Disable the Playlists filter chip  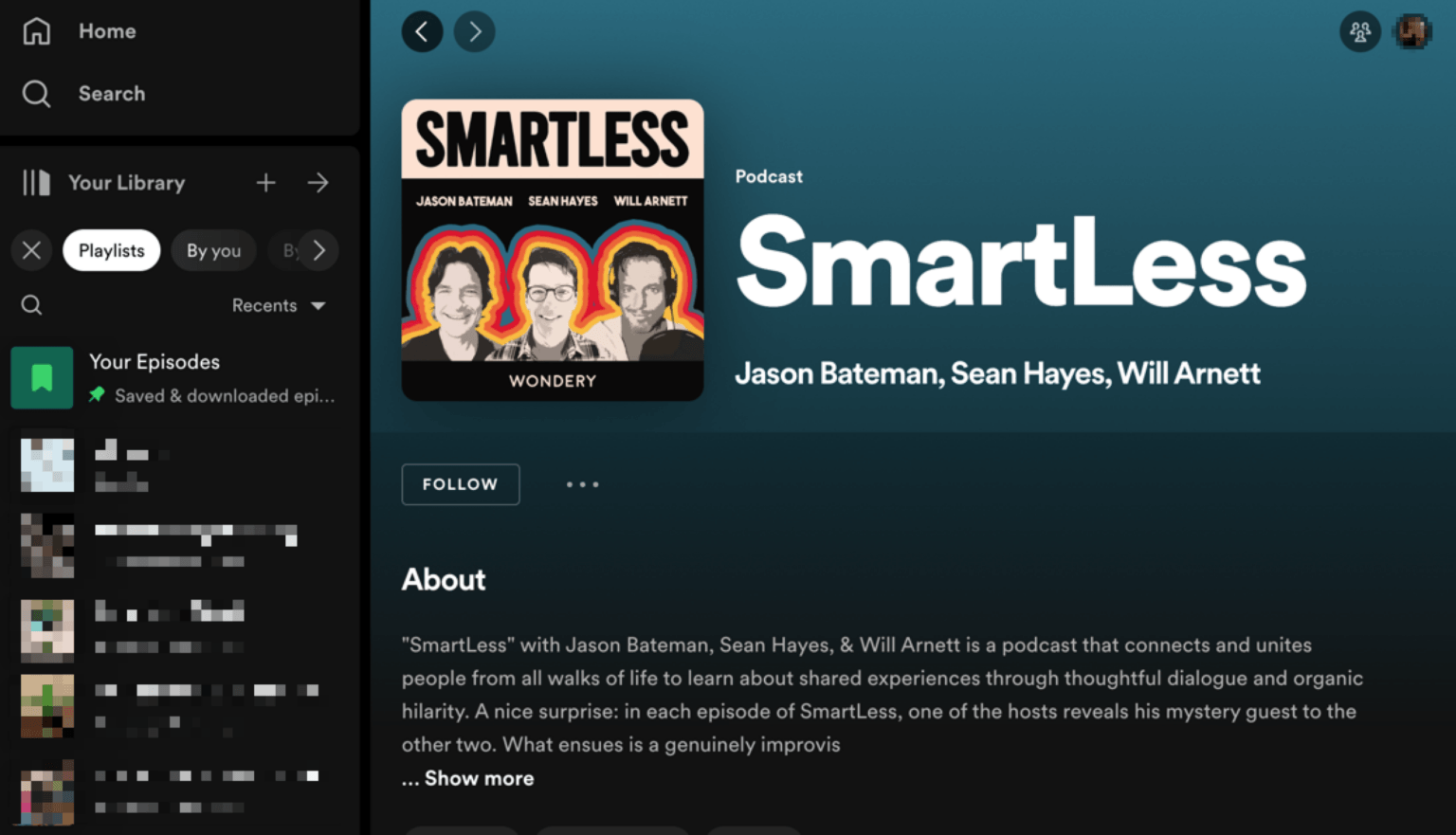(111, 250)
